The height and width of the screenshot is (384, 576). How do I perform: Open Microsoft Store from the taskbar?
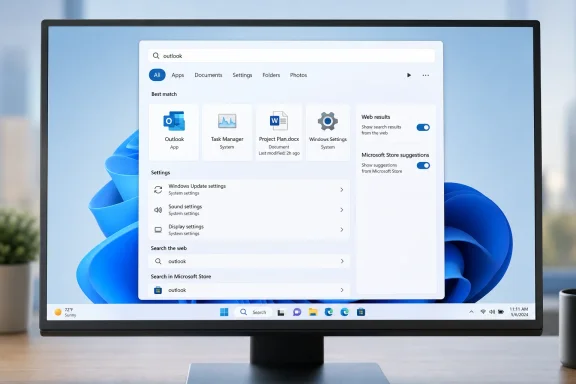pos(361,312)
